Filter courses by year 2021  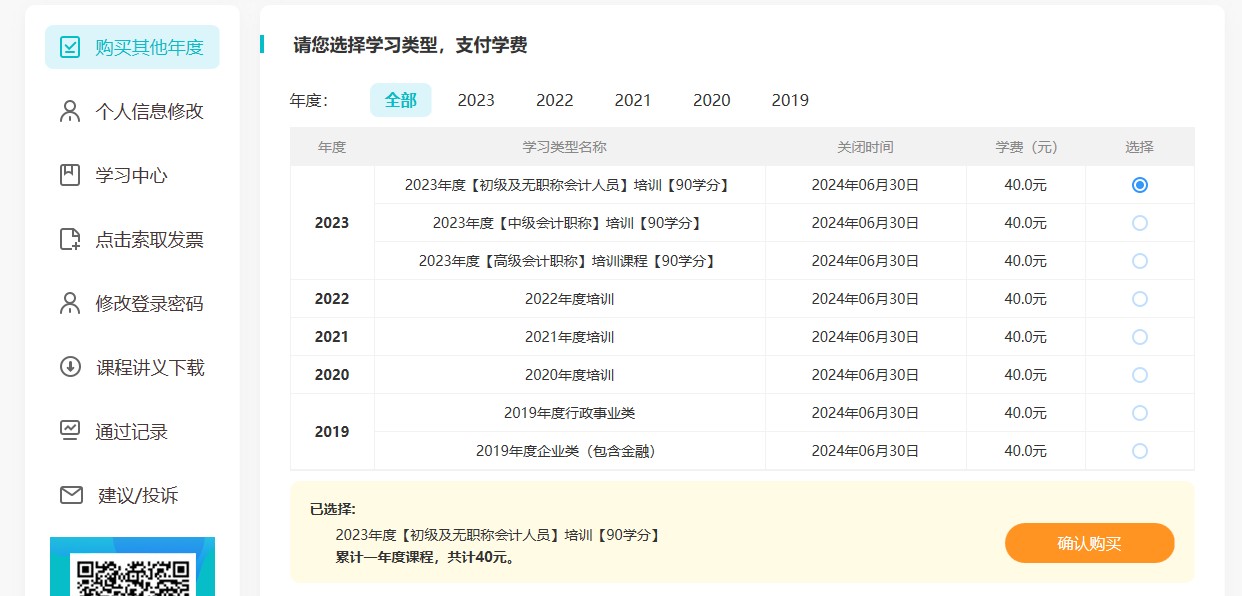click(x=632, y=100)
